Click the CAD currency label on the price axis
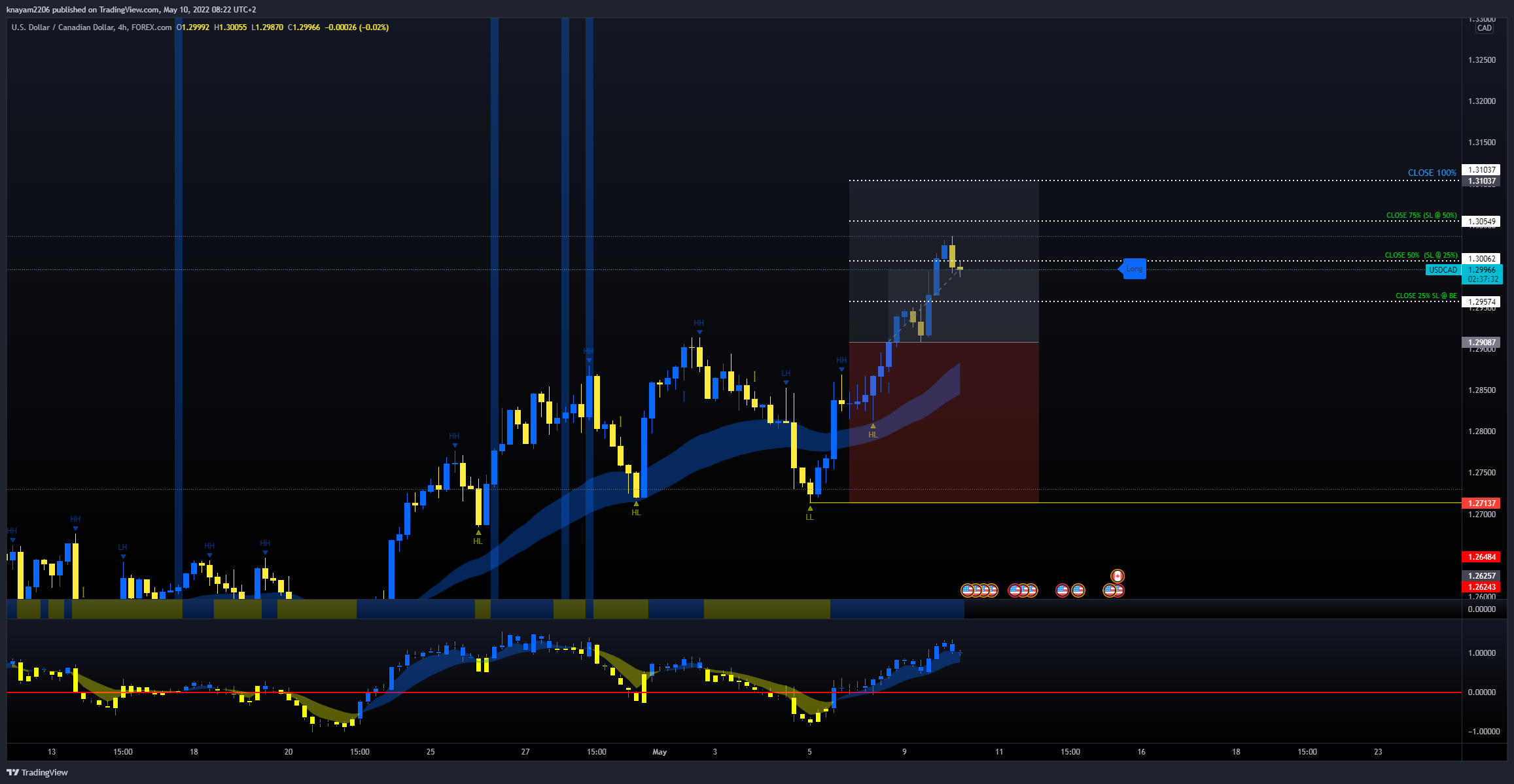 [x=1485, y=28]
